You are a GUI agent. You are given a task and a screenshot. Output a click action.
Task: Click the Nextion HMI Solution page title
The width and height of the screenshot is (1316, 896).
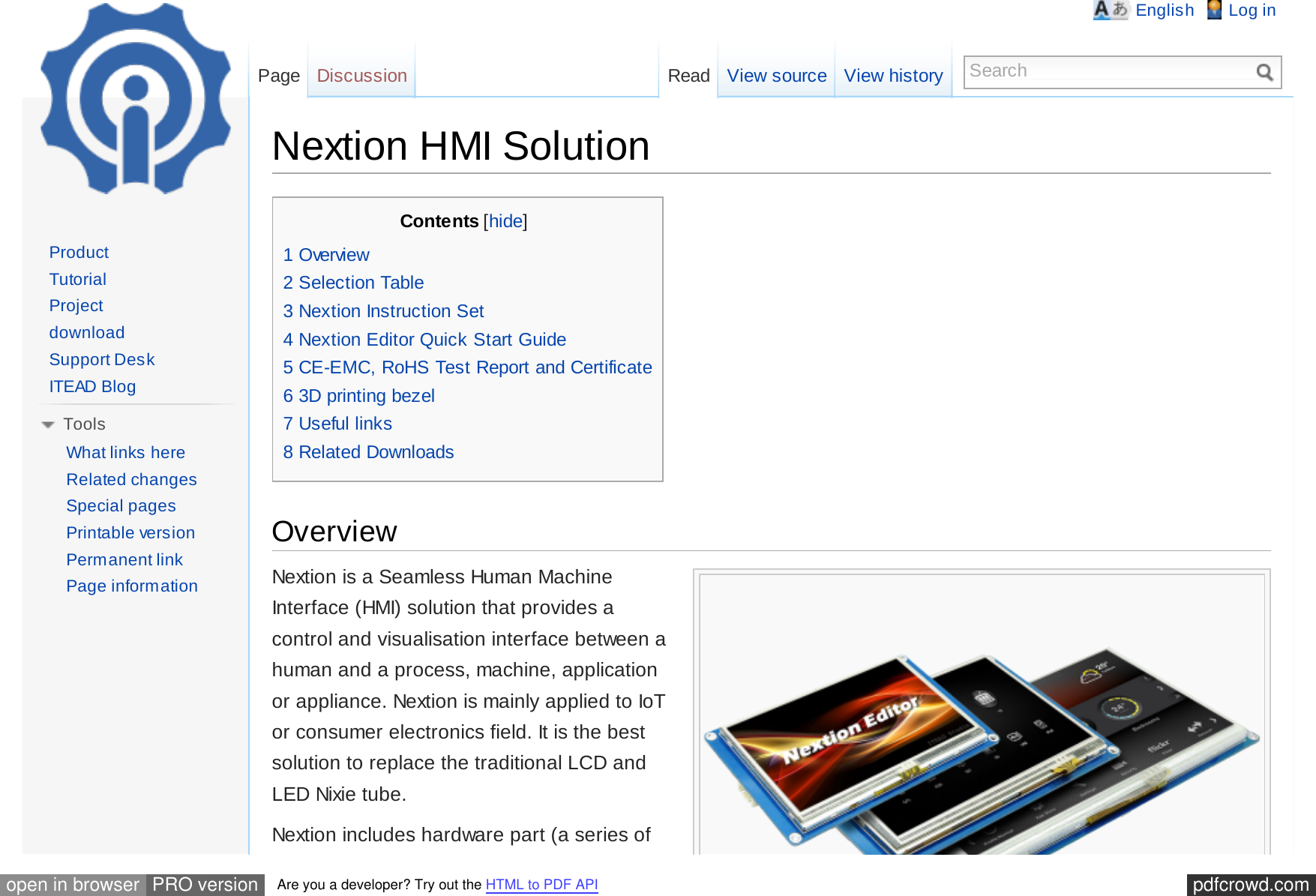point(460,146)
